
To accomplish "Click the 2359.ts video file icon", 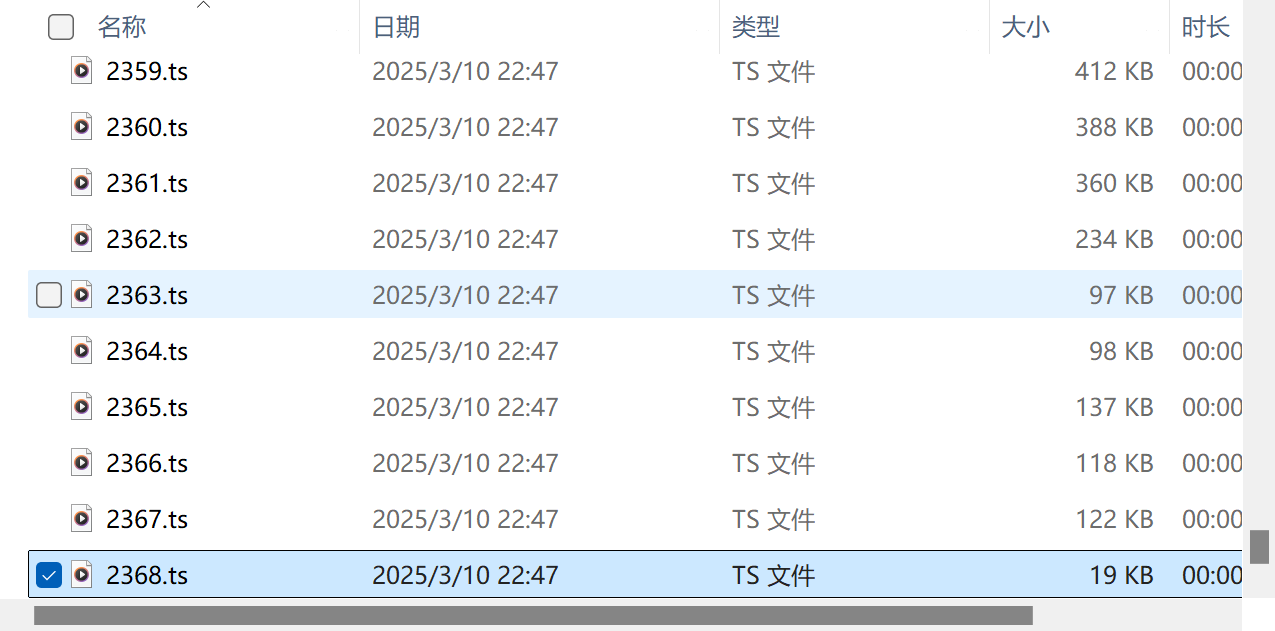I will pos(82,71).
